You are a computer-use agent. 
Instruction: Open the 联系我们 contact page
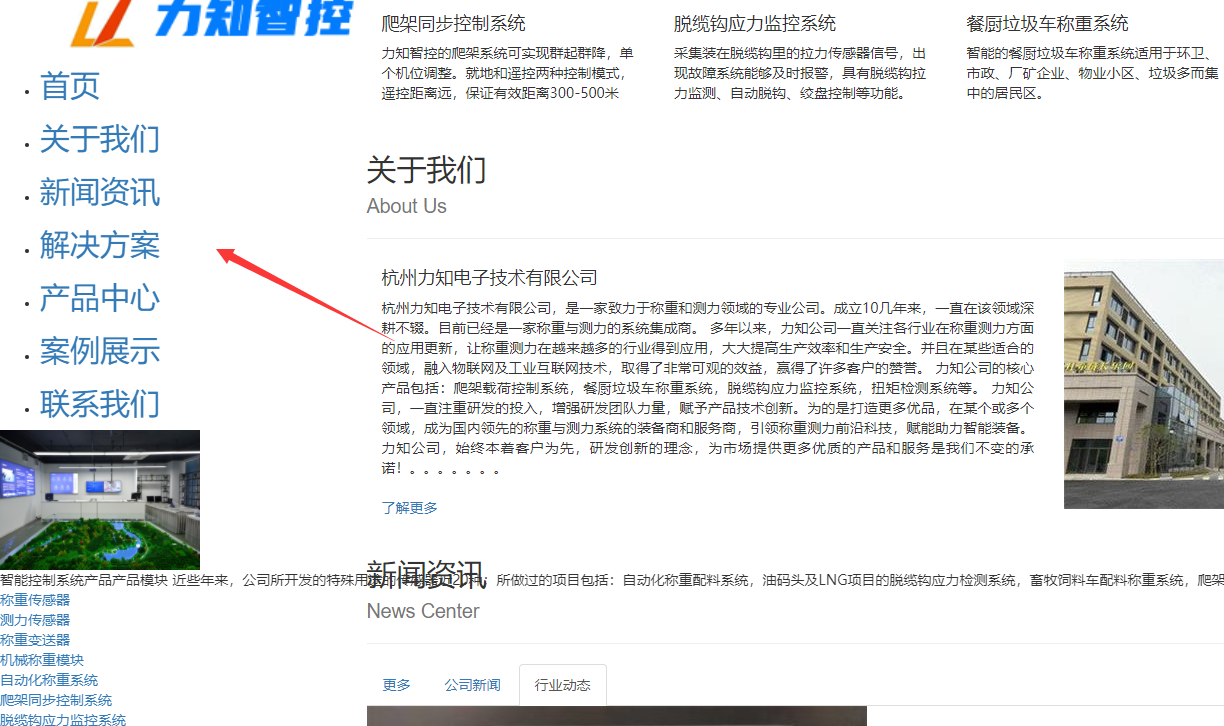click(99, 405)
